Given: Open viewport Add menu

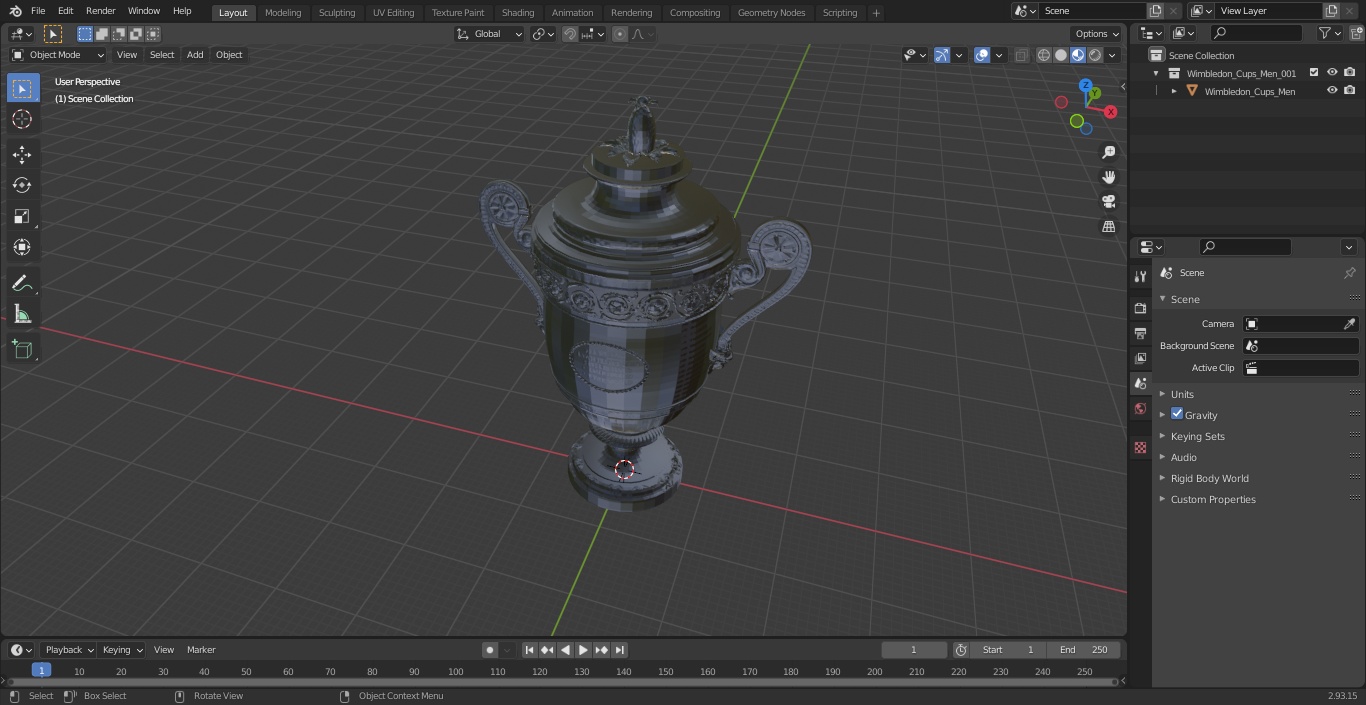Looking at the screenshot, I should pyautogui.click(x=195, y=55).
